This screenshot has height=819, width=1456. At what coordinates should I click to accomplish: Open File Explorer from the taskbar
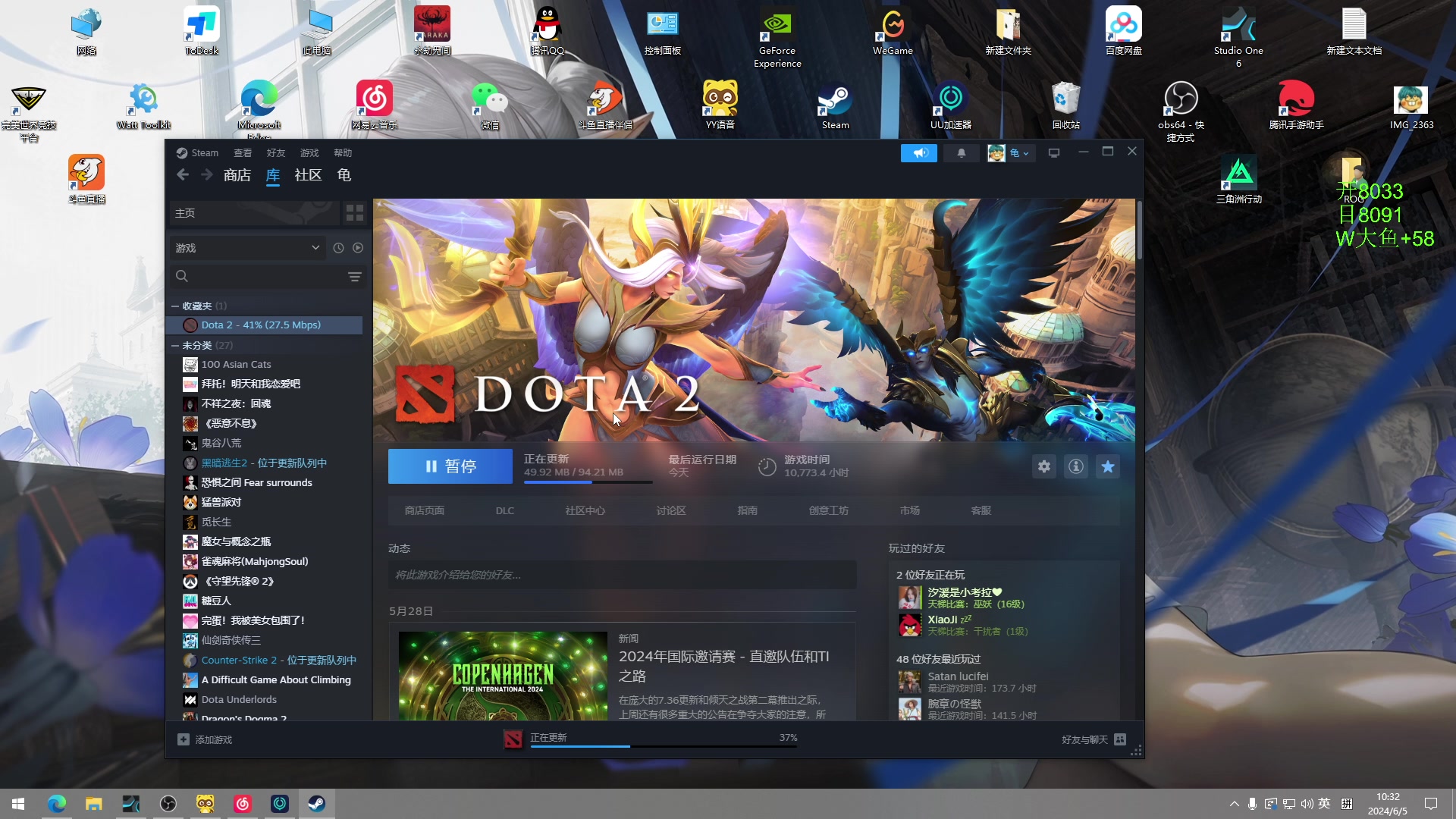point(93,804)
